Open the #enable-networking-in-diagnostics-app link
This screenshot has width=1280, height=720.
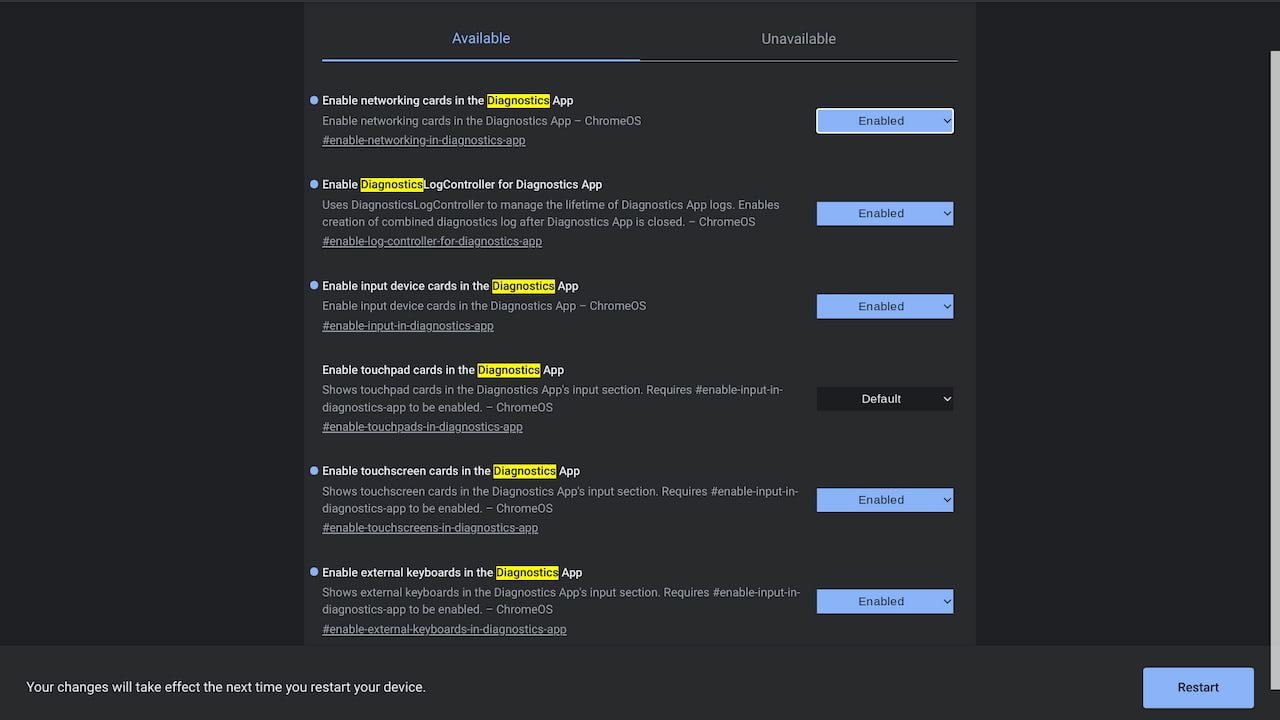(423, 140)
